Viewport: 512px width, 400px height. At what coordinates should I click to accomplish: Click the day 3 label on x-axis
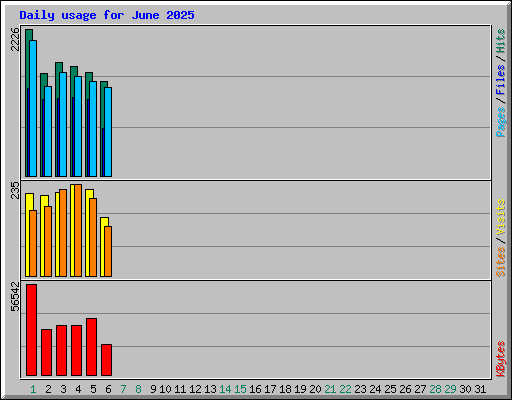point(63,389)
